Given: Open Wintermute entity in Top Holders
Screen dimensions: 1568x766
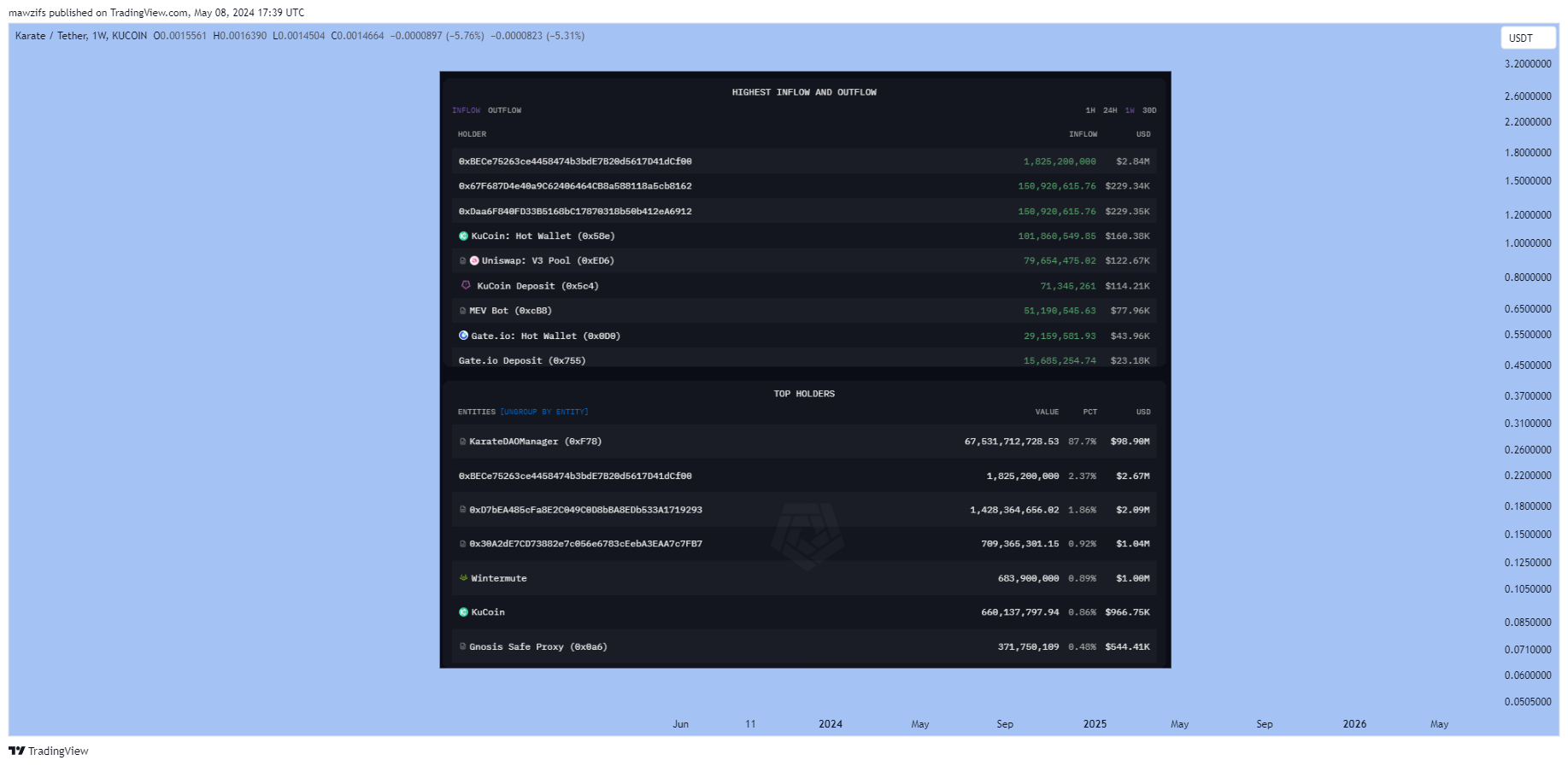Looking at the screenshot, I should 499,578.
